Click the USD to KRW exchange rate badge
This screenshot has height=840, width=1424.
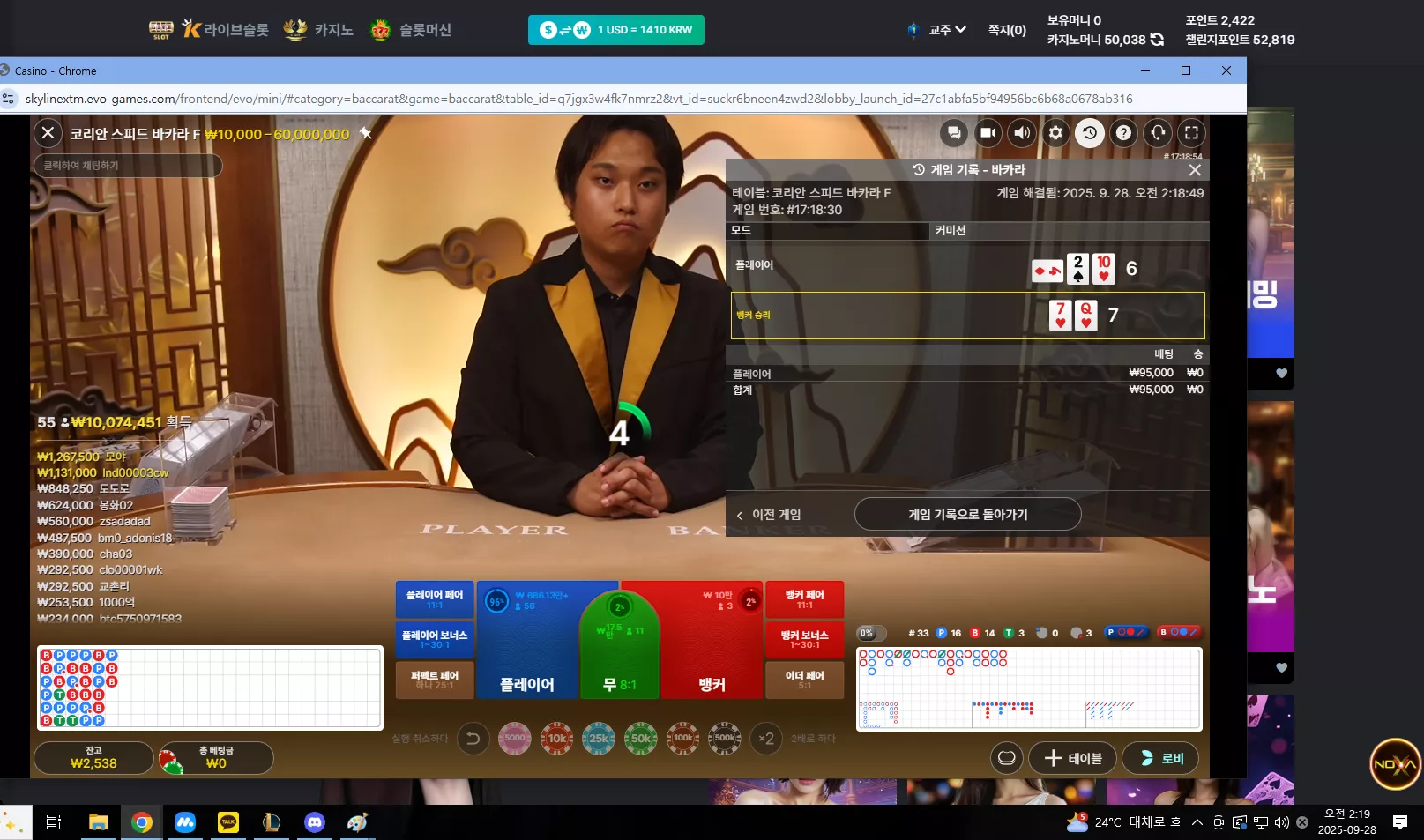click(x=616, y=30)
